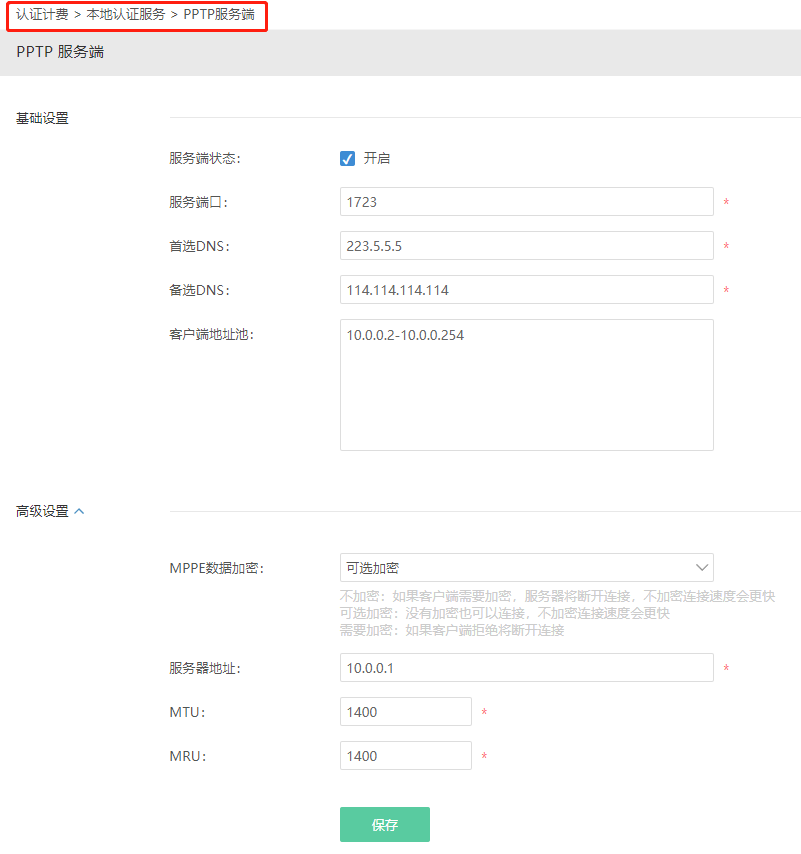Select the 服务器地址 field showing 10.0.0.1

[x=526, y=668]
